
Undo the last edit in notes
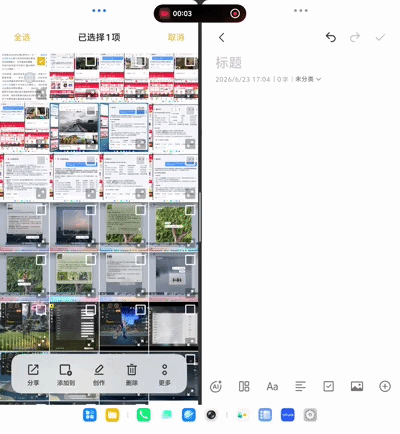331,37
